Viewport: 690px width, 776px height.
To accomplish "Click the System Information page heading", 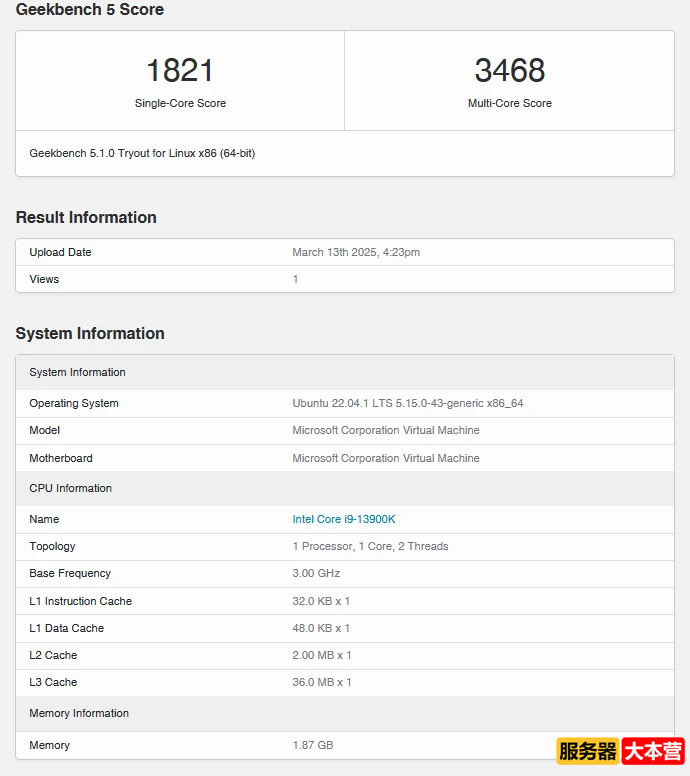I will (x=90, y=334).
